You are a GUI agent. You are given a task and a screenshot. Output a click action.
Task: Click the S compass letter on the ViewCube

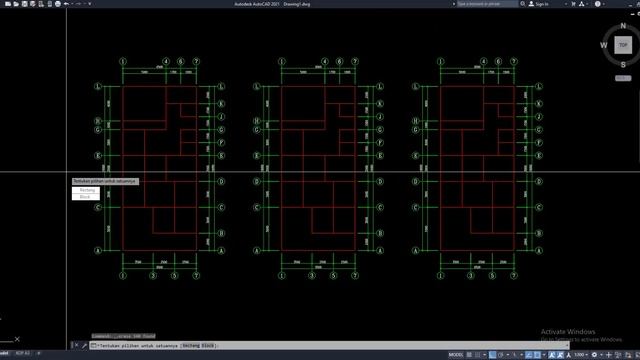[x=623, y=64]
